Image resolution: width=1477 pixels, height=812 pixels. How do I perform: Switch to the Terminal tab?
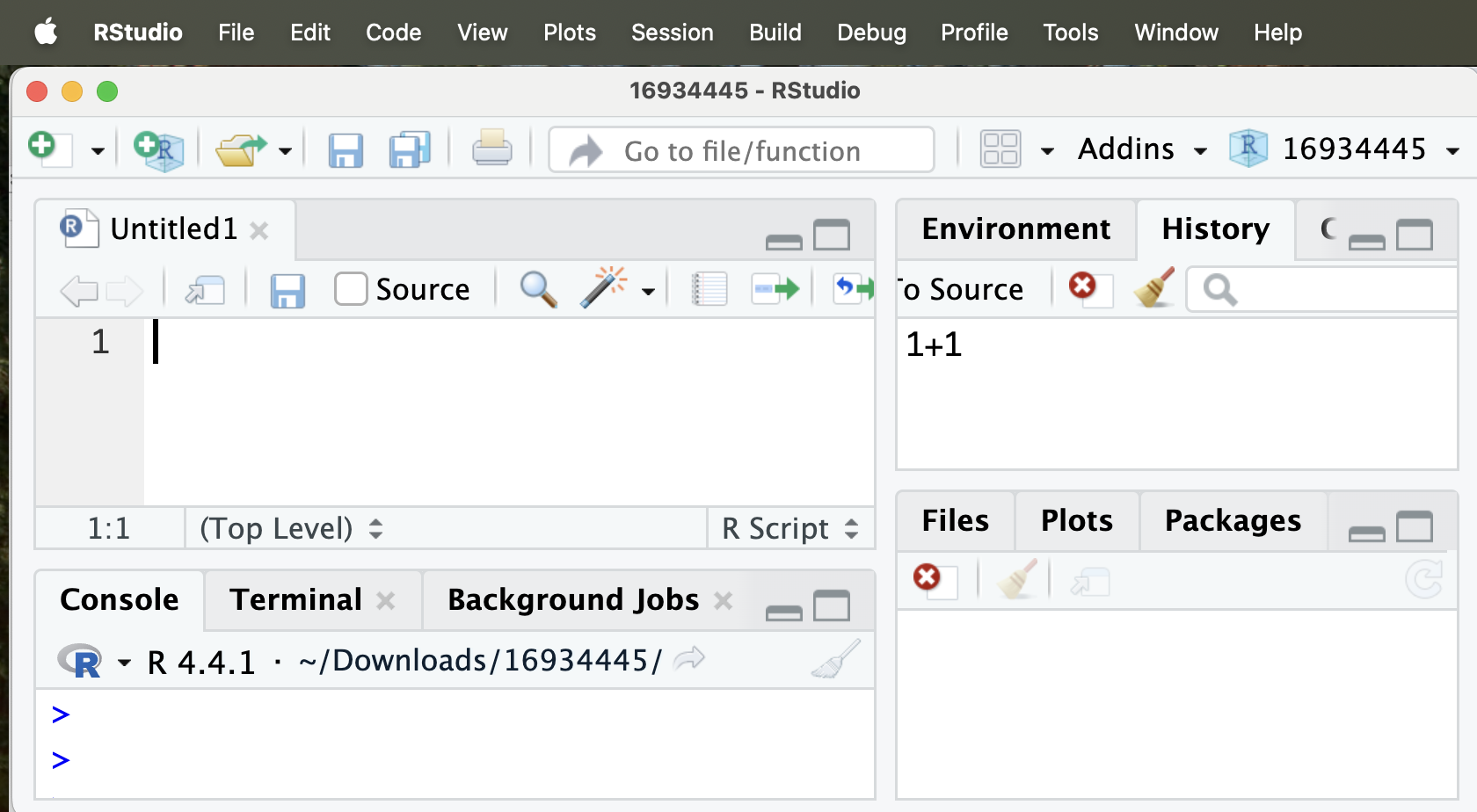[x=295, y=599]
